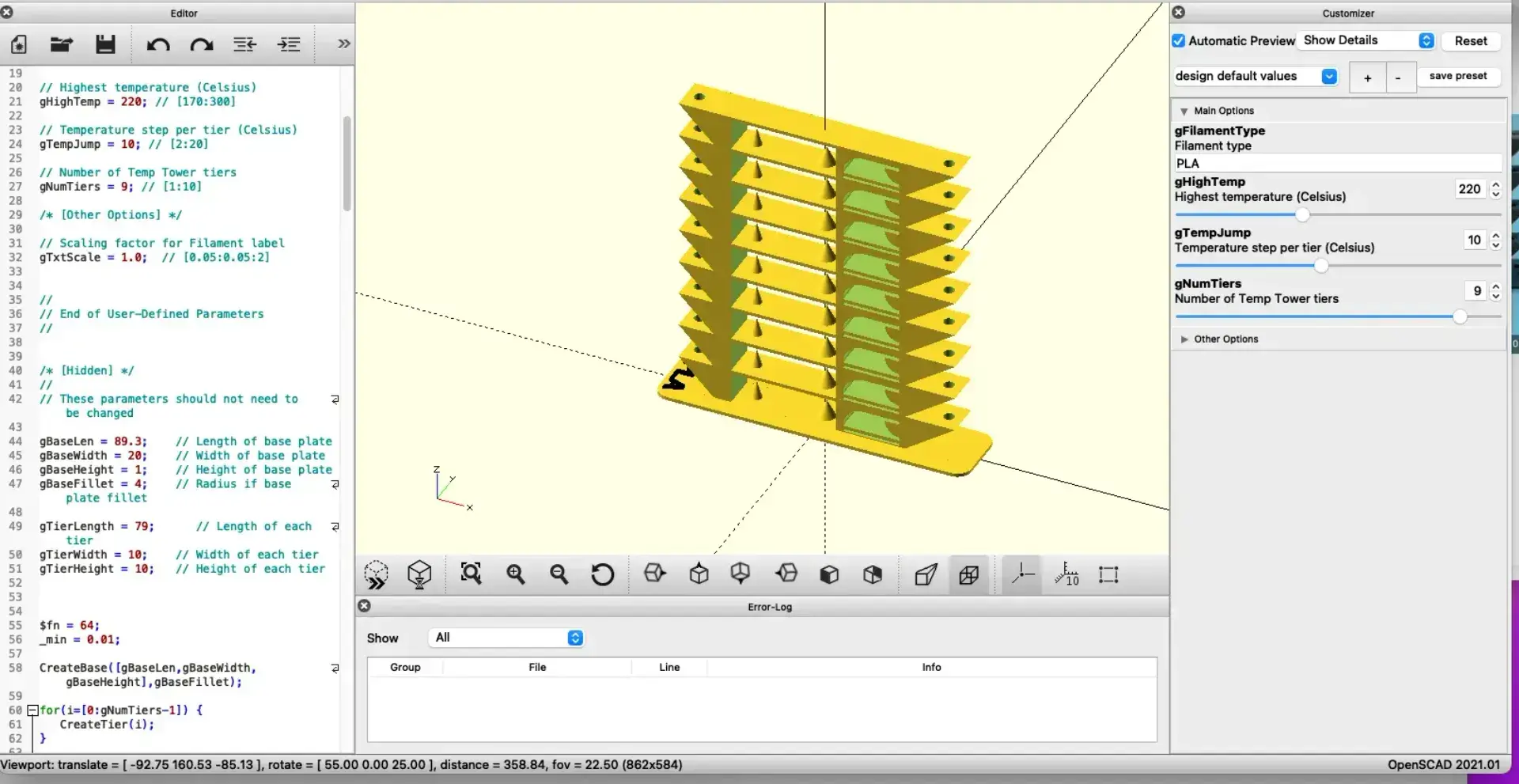
Task: Add a preset with the plus button
Action: coord(1367,78)
